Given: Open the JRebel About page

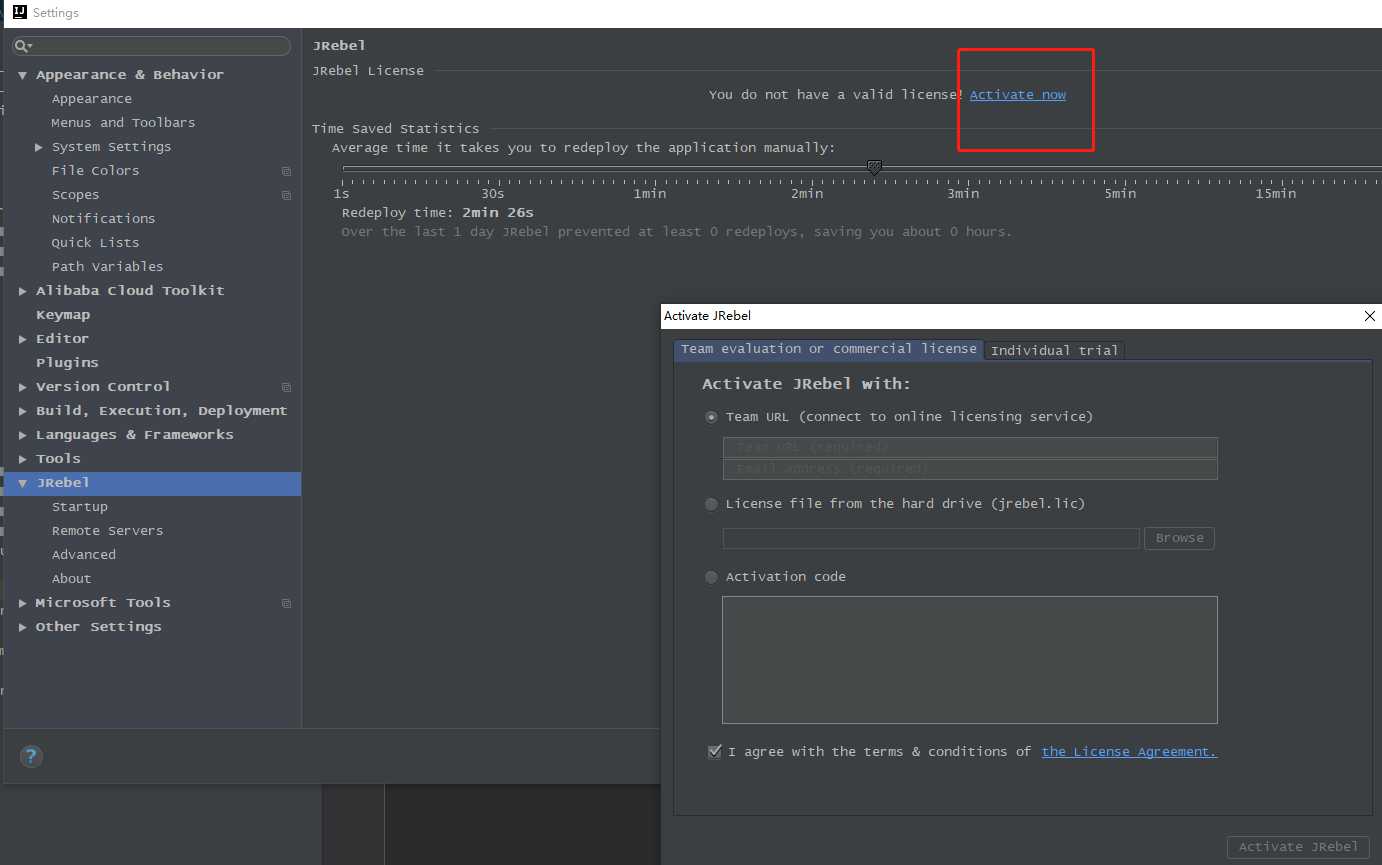Looking at the screenshot, I should 71,579.
